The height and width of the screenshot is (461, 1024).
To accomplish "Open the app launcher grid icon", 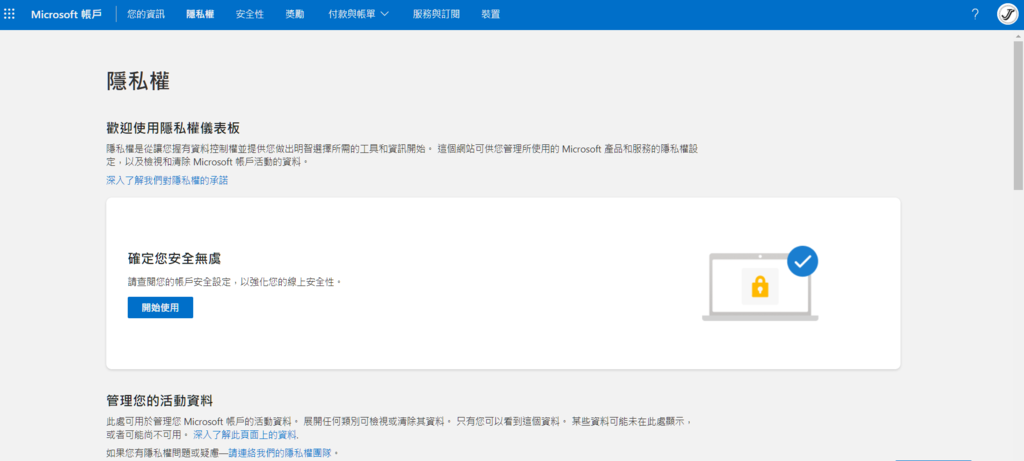I will 9,14.
